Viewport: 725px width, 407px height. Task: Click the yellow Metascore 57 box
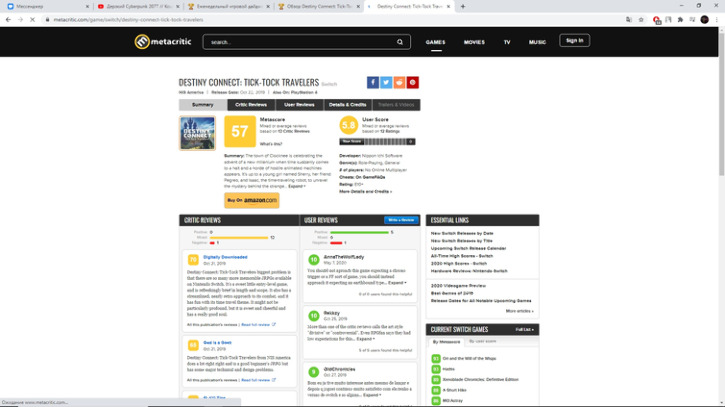click(x=240, y=131)
